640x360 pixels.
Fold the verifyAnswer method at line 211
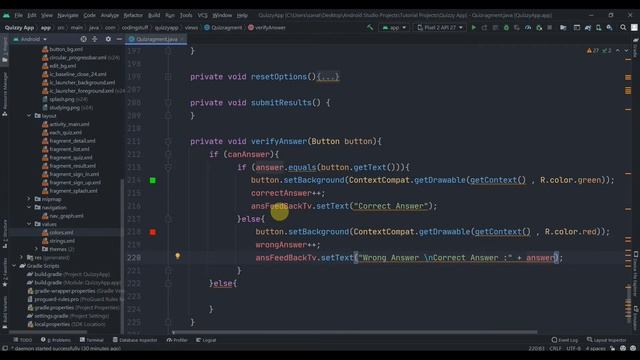[168, 141]
